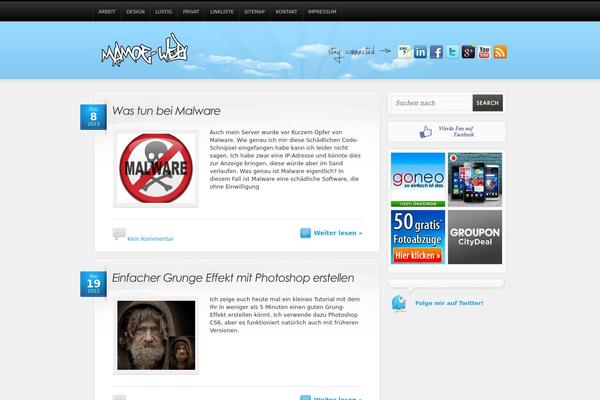Click the 'Kein Kommentar' link

tap(150, 238)
